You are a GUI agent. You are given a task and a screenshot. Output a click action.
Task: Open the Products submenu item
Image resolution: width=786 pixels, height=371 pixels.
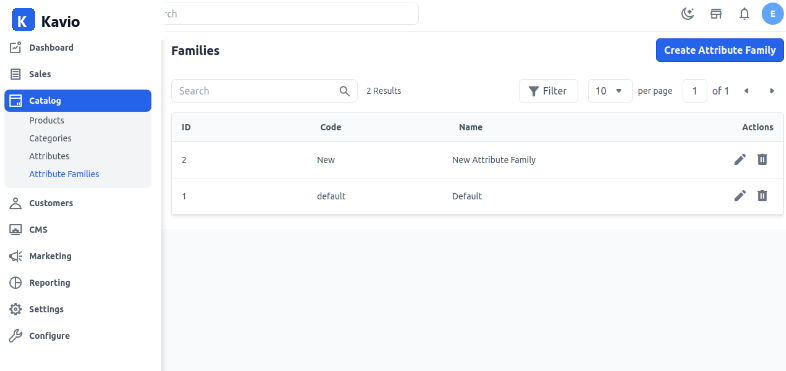pyautogui.click(x=47, y=120)
